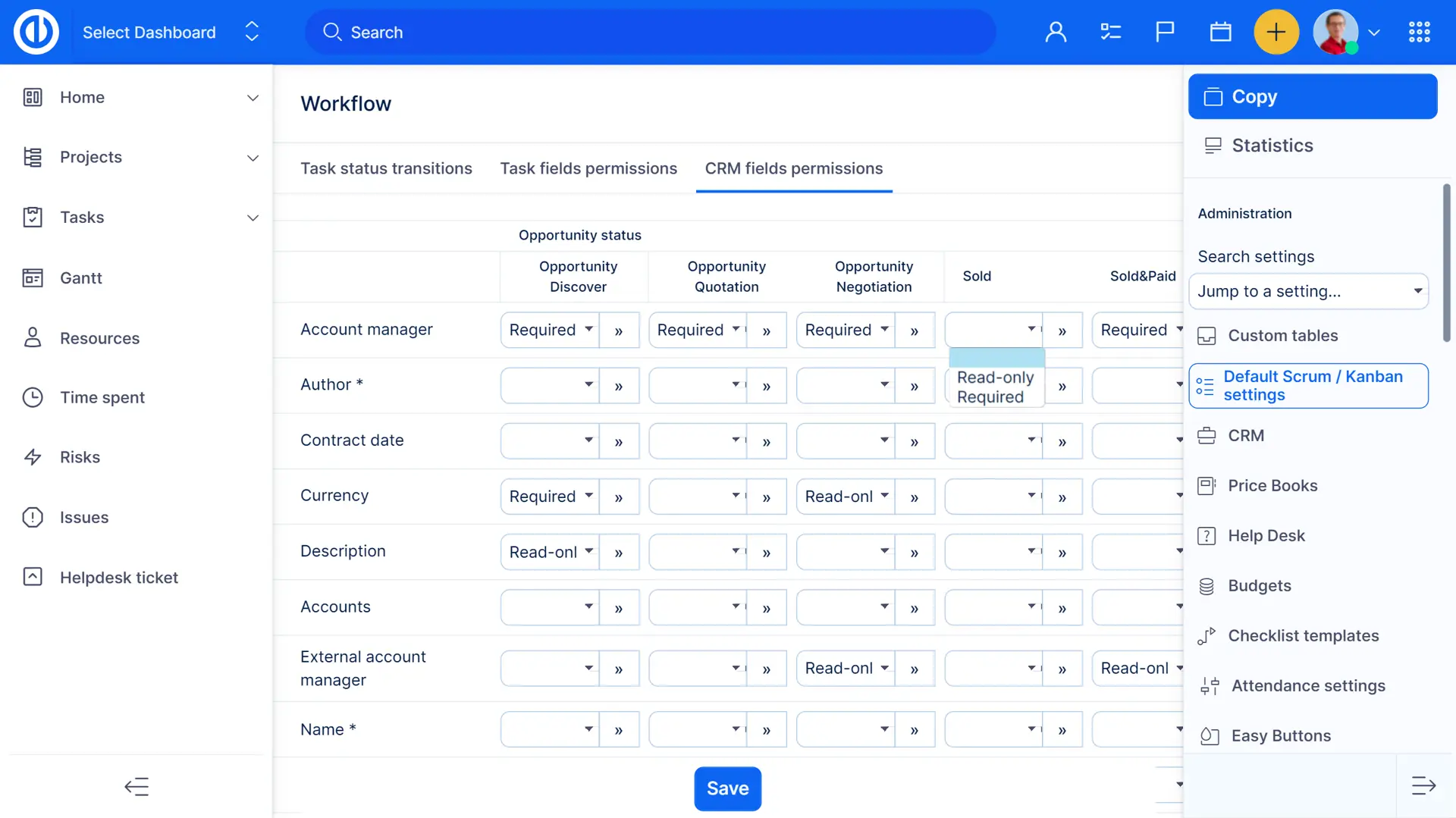
Task: Expand the Home menu chevron
Action: [x=253, y=98]
